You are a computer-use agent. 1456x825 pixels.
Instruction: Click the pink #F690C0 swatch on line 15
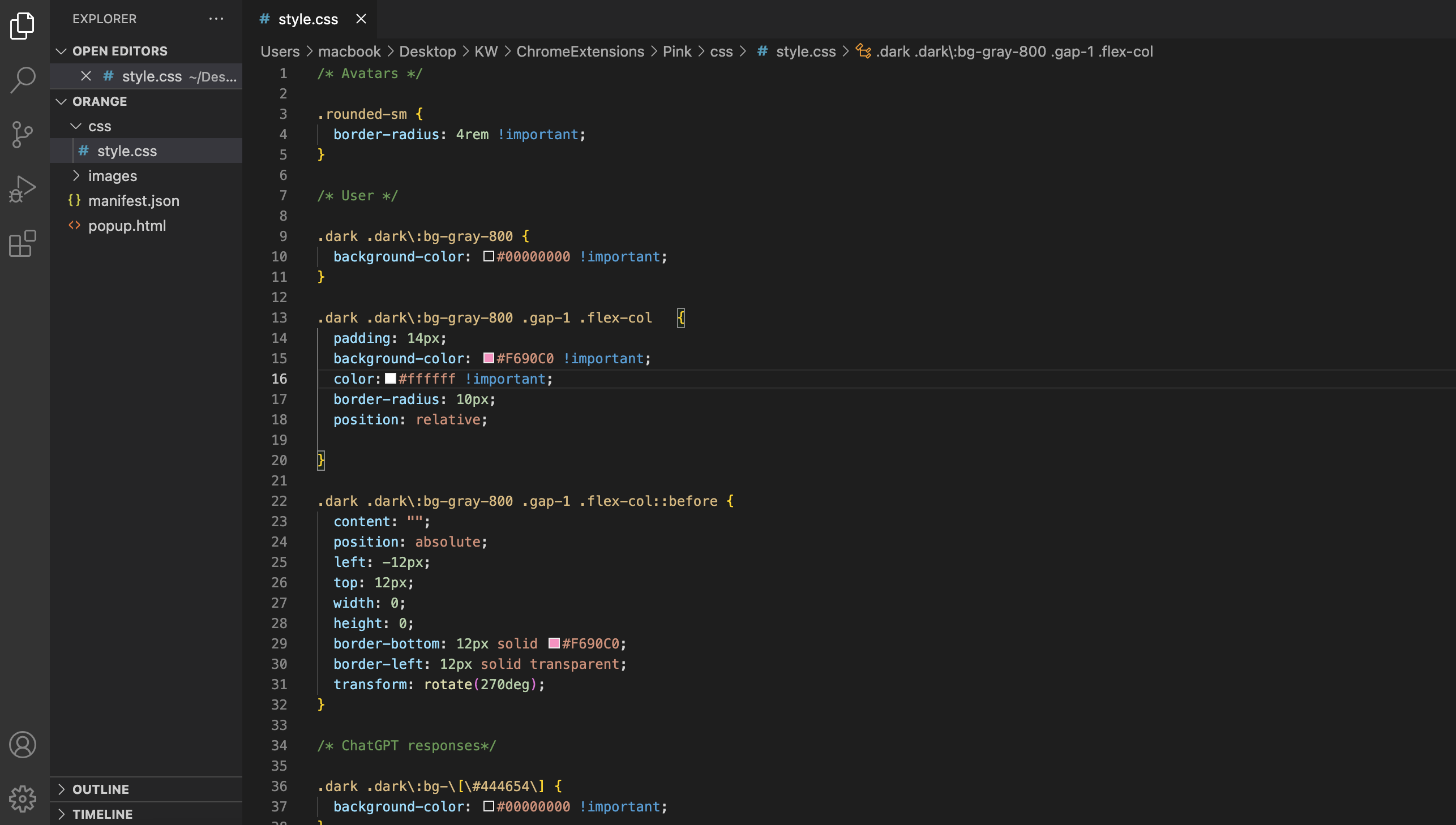click(489, 358)
